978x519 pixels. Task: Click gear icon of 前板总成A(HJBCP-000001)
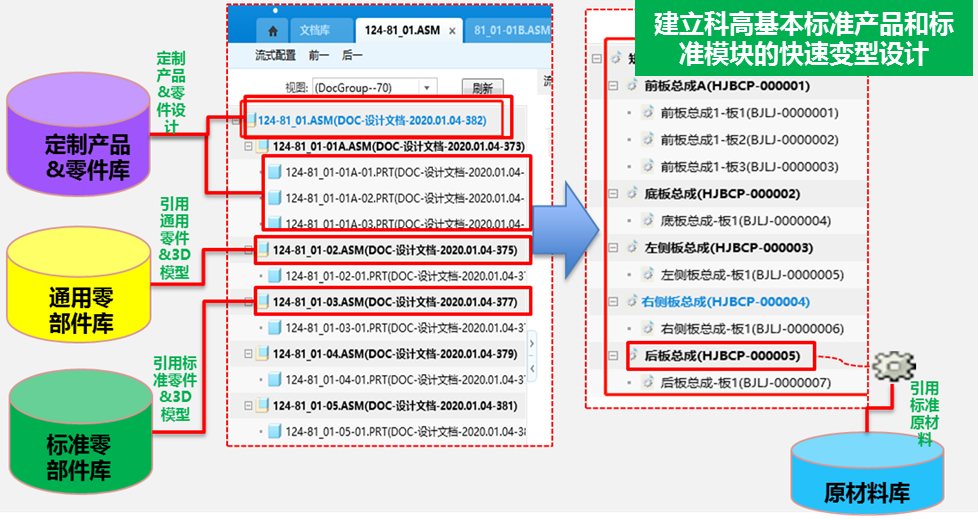(632, 85)
